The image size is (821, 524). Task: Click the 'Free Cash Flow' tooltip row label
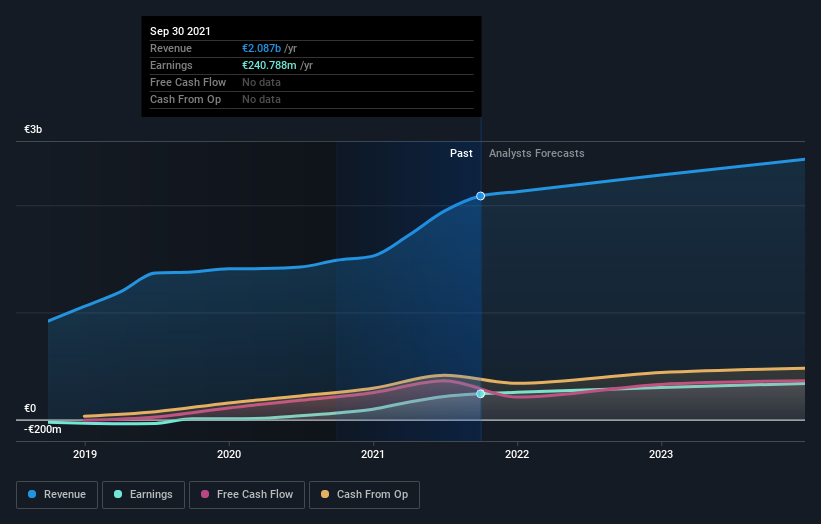[188, 82]
